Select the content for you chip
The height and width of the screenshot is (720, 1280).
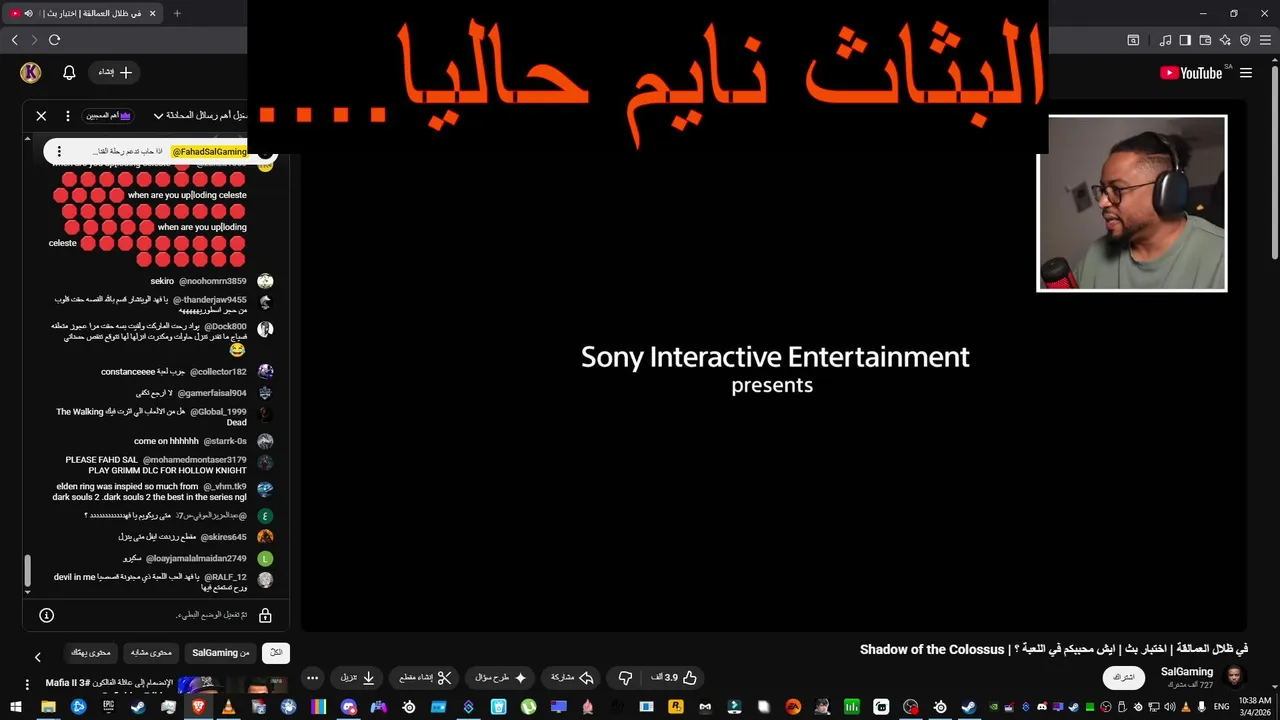[91, 653]
